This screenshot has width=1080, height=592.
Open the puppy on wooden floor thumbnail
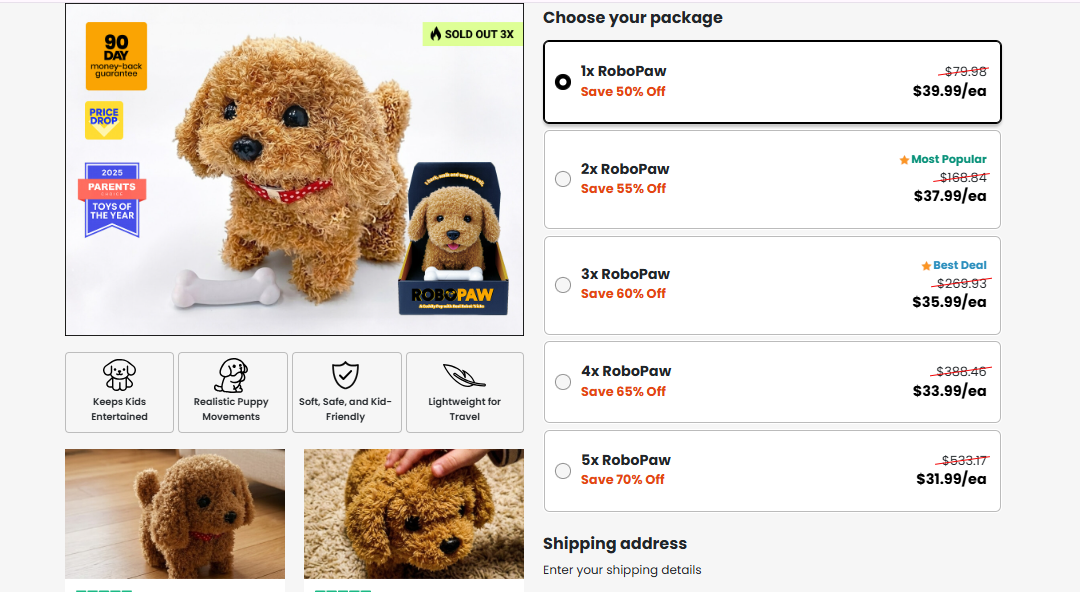click(175, 513)
